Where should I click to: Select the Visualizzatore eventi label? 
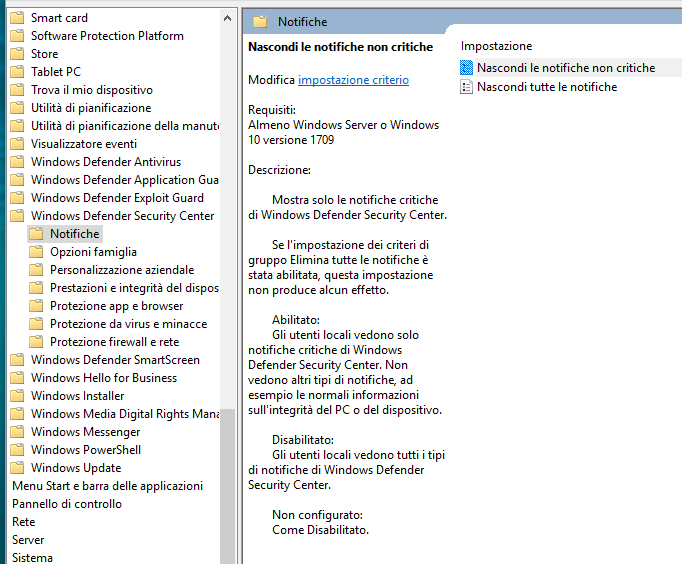click(84, 144)
